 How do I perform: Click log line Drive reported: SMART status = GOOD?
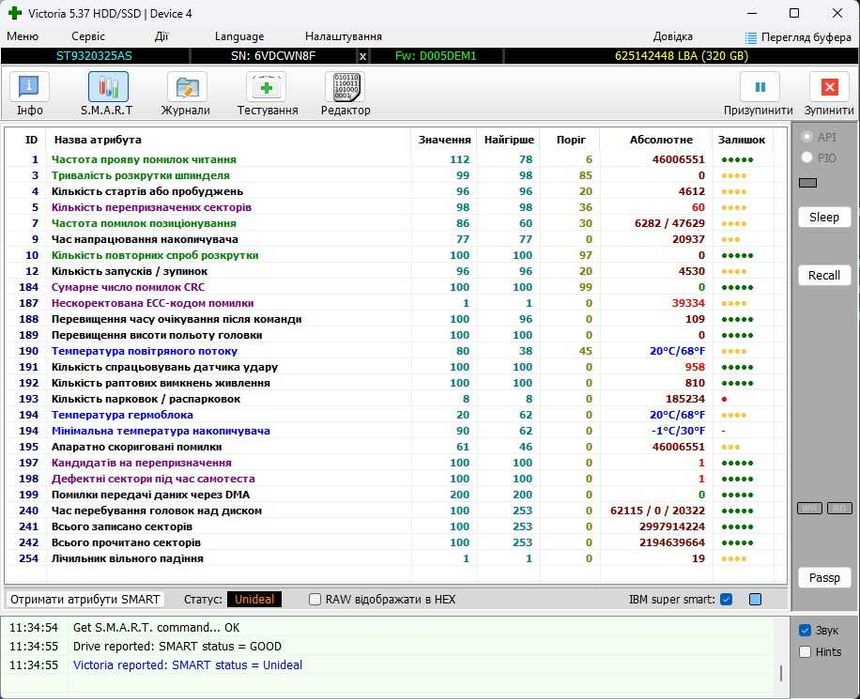pyautogui.click(x=177, y=646)
